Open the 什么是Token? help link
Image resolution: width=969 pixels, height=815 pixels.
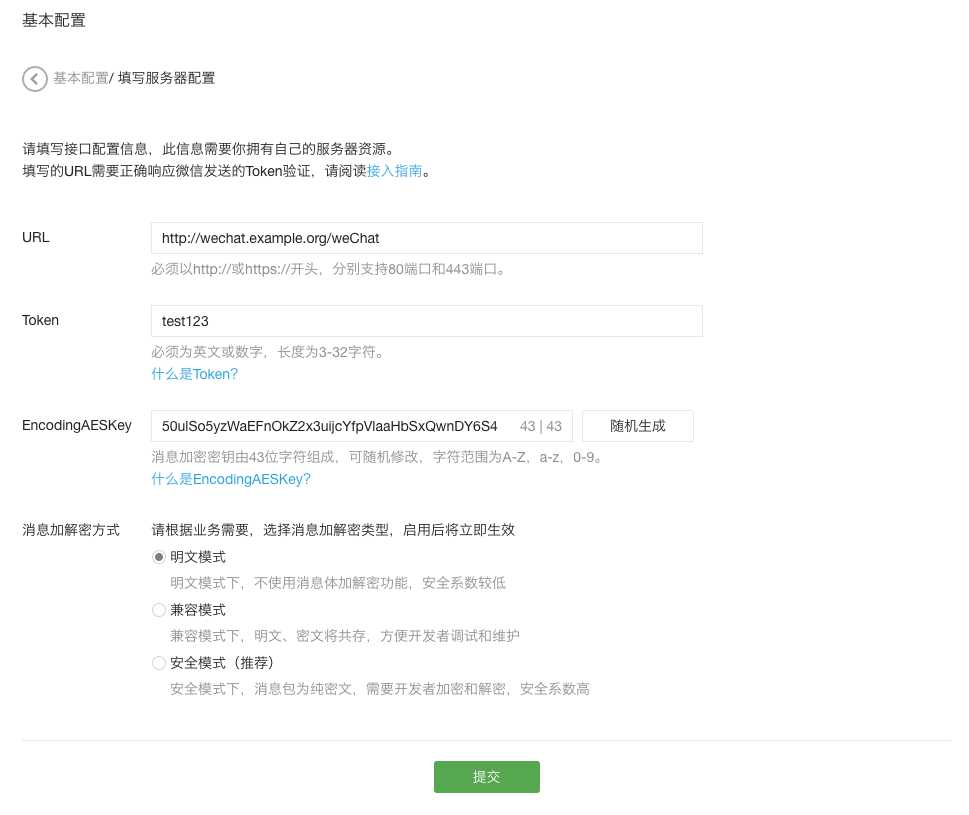tap(195, 374)
